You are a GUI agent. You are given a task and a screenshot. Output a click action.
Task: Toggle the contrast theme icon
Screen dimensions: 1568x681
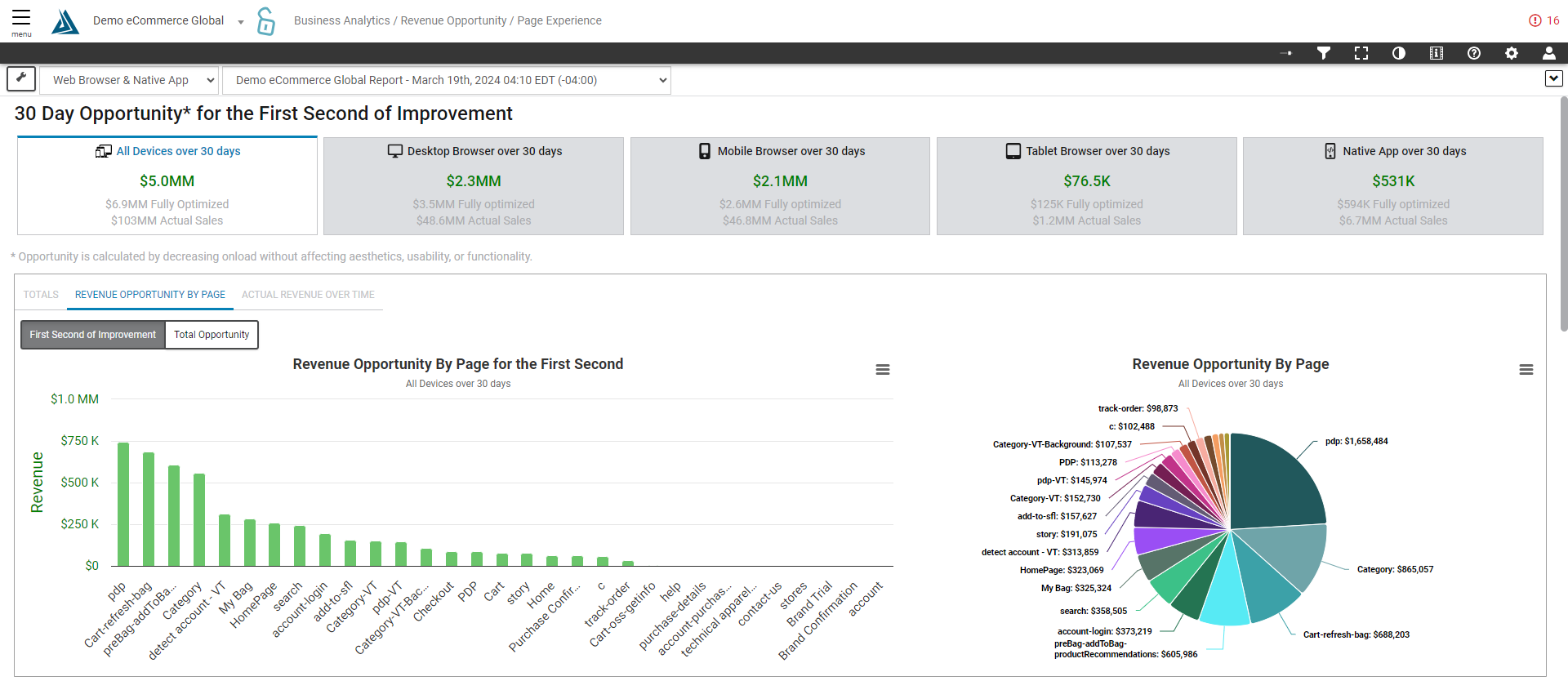click(x=1399, y=53)
